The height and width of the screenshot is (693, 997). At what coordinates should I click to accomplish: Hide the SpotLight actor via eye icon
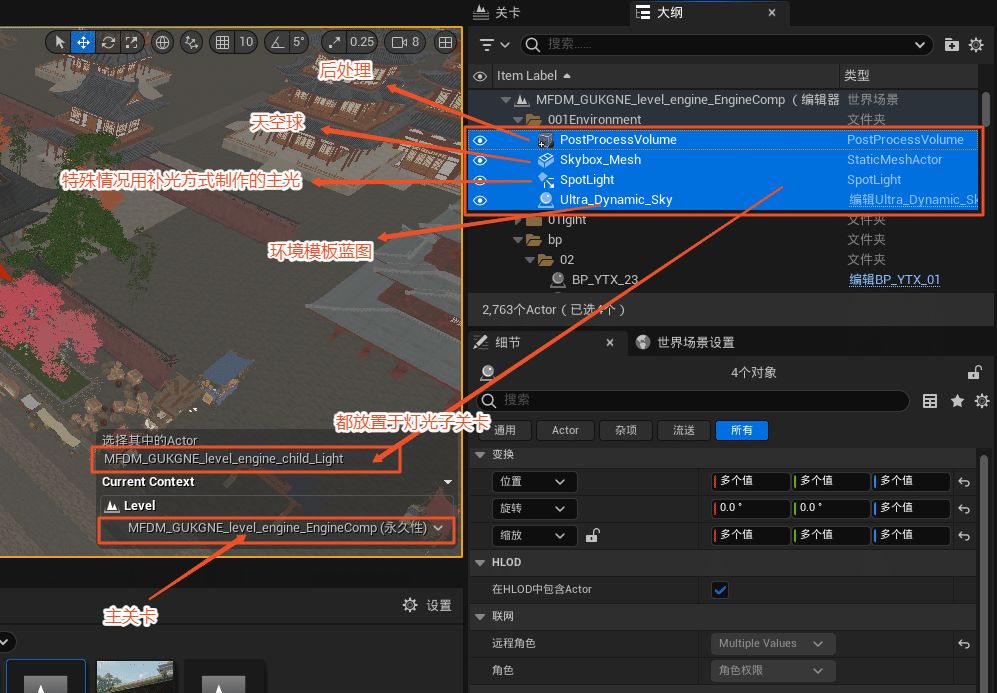coord(480,180)
